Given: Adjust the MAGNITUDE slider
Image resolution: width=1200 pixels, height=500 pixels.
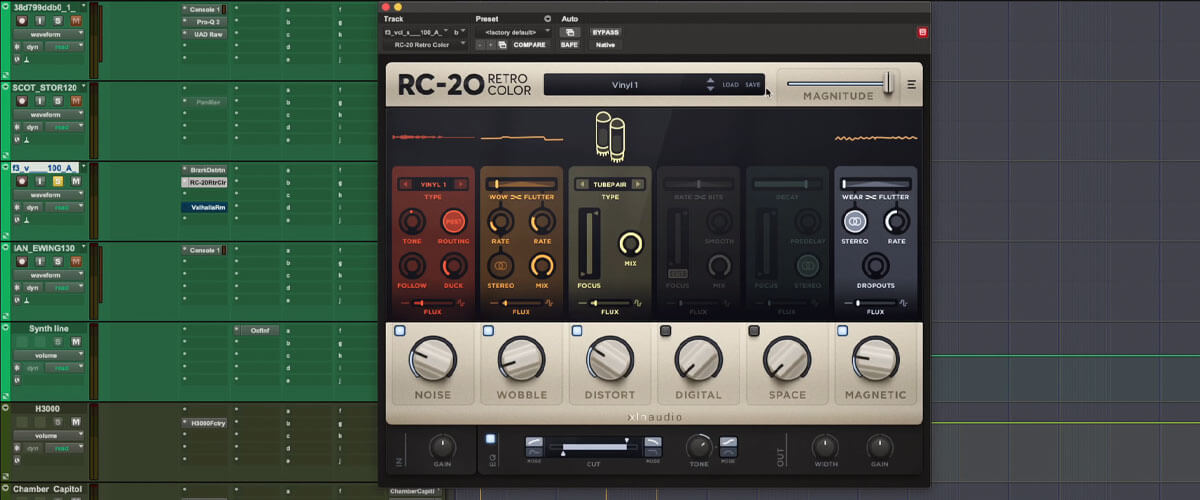Looking at the screenshot, I should (838, 82).
